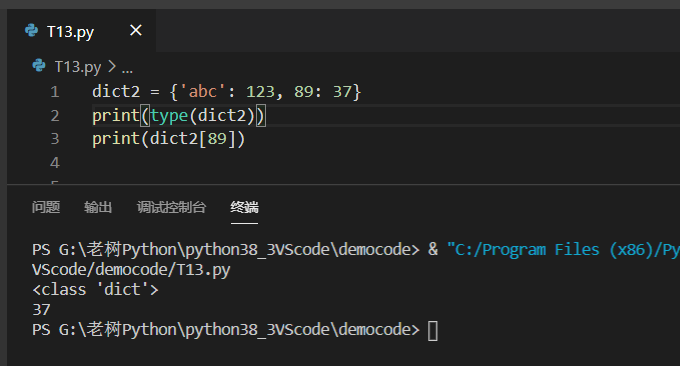Click the Python icon in the breadcrumb
Viewport: 680px width, 366px height.
click(x=39, y=65)
